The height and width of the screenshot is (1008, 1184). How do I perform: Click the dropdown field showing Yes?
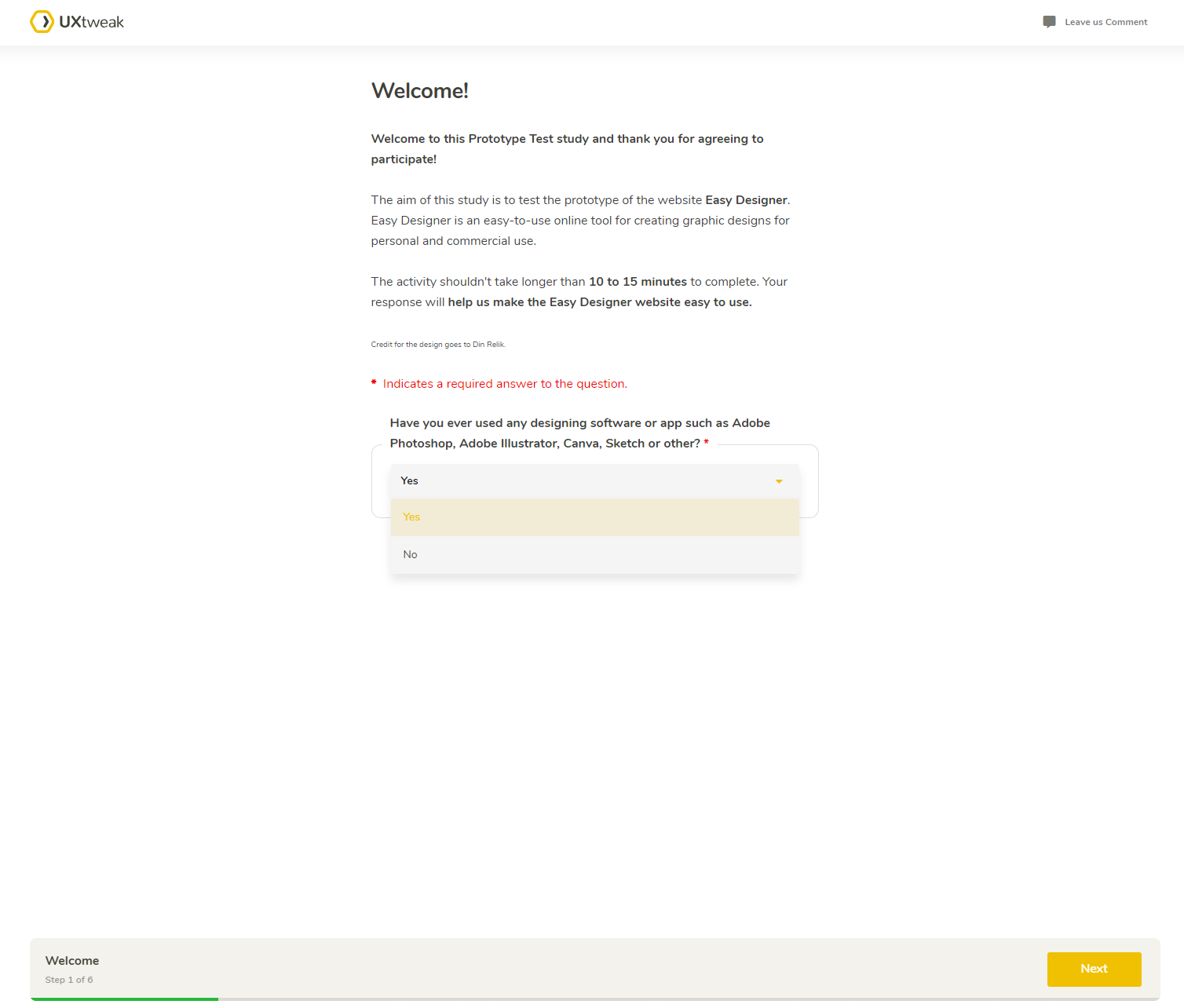tap(594, 481)
